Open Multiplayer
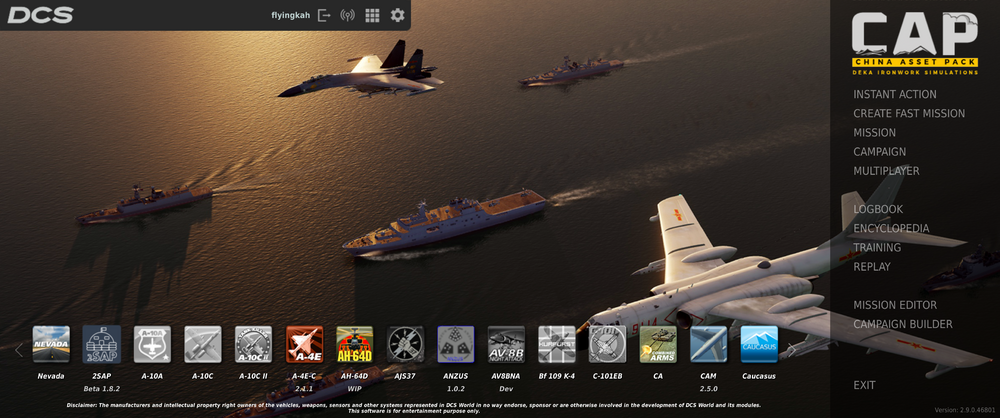This screenshot has width=1000, height=418. [886, 171]
